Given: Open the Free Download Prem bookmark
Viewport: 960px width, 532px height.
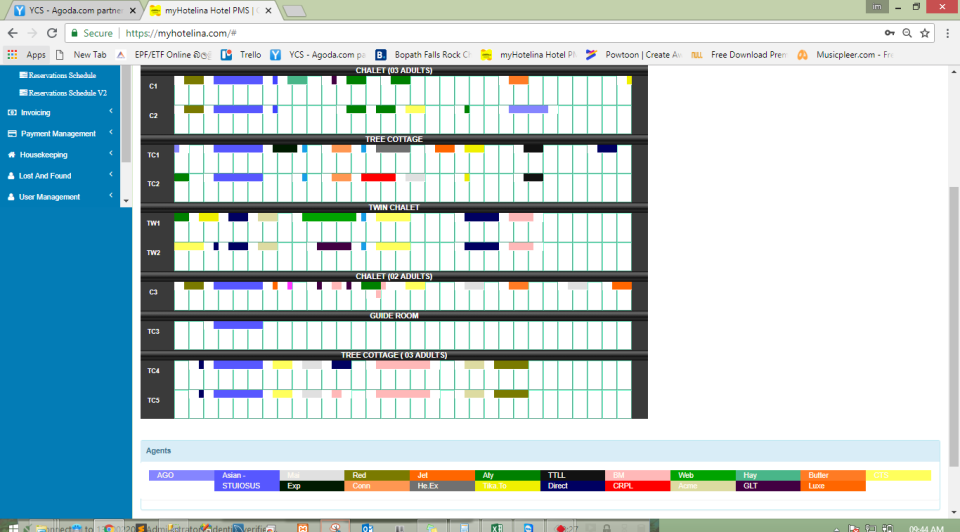Looking at the screenshot, I should tap(739, 54).
